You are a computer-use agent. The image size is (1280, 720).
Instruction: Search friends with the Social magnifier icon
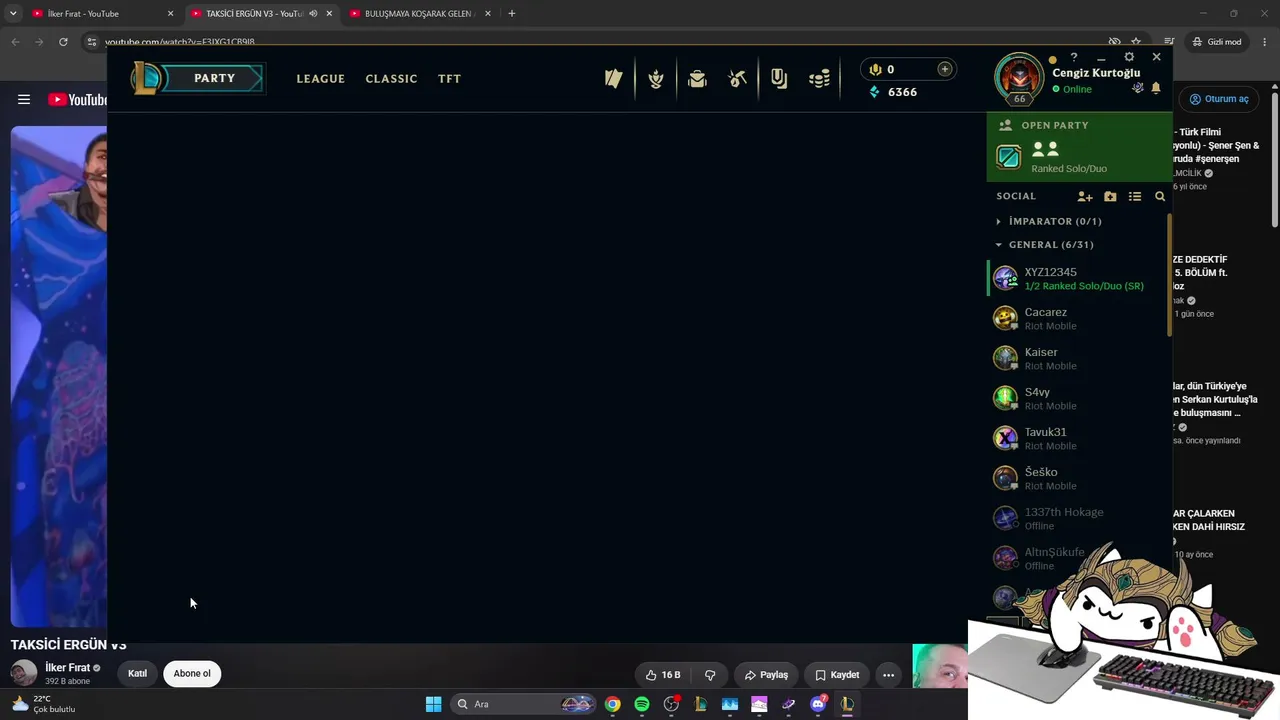pos(1160,197)
